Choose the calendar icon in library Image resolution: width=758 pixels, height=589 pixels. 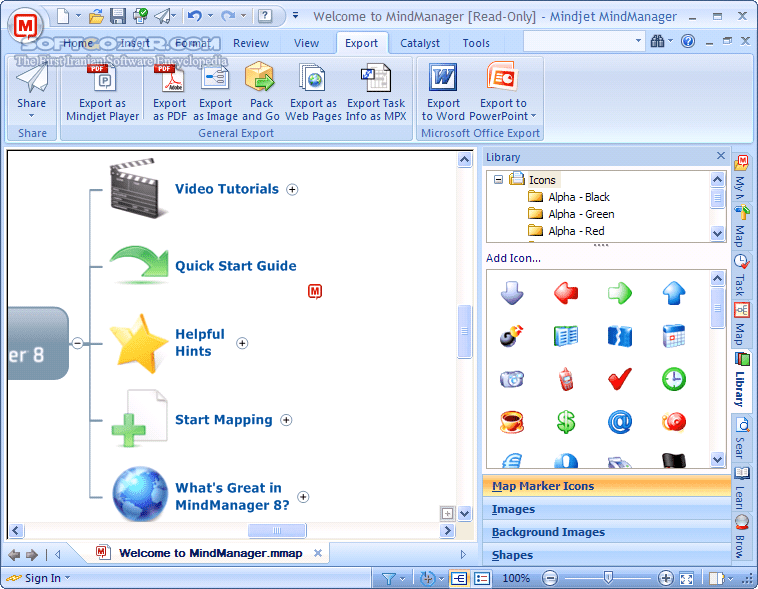[674, 336]
